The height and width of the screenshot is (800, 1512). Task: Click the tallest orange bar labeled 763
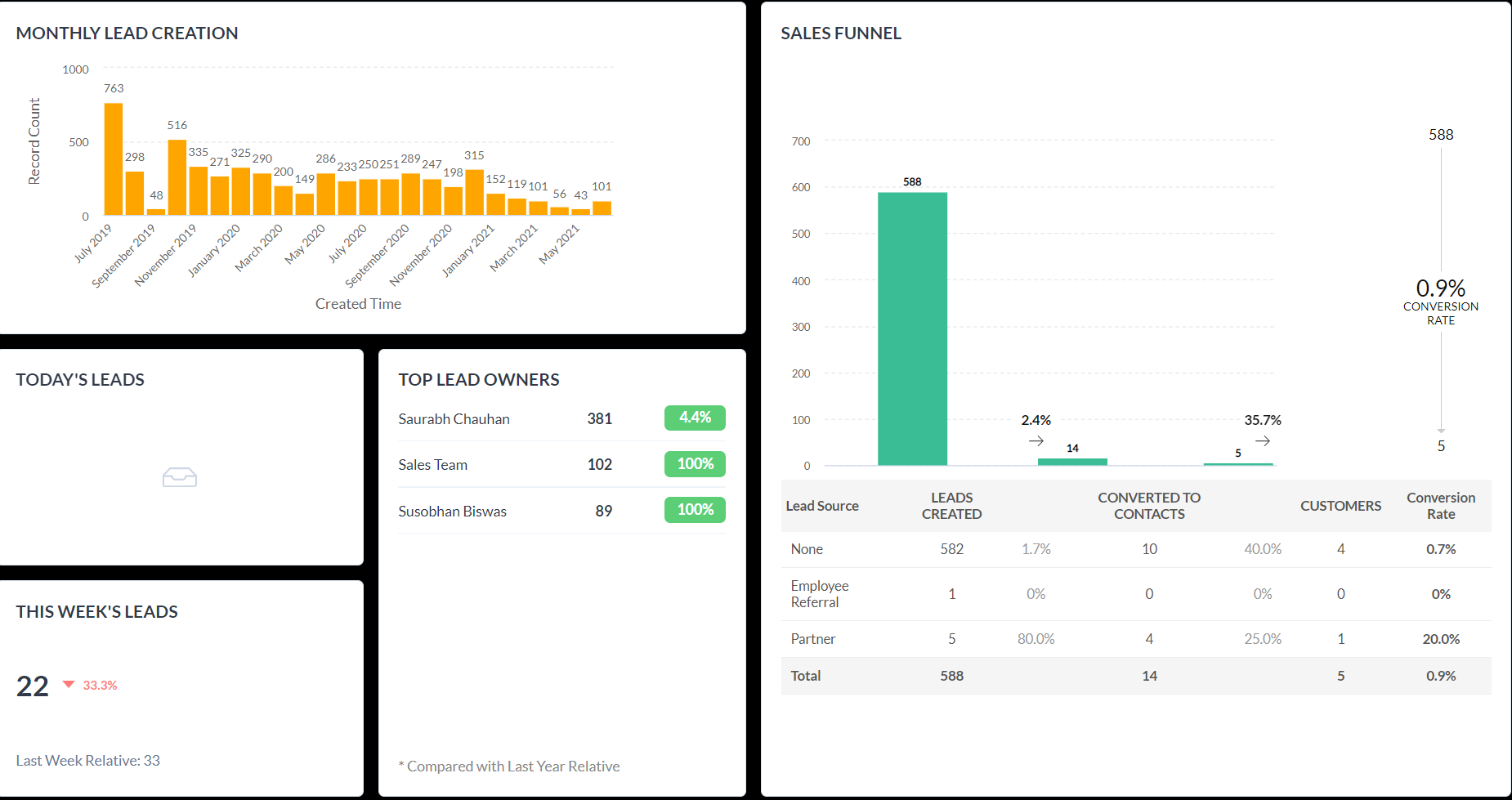coord(114,159)
